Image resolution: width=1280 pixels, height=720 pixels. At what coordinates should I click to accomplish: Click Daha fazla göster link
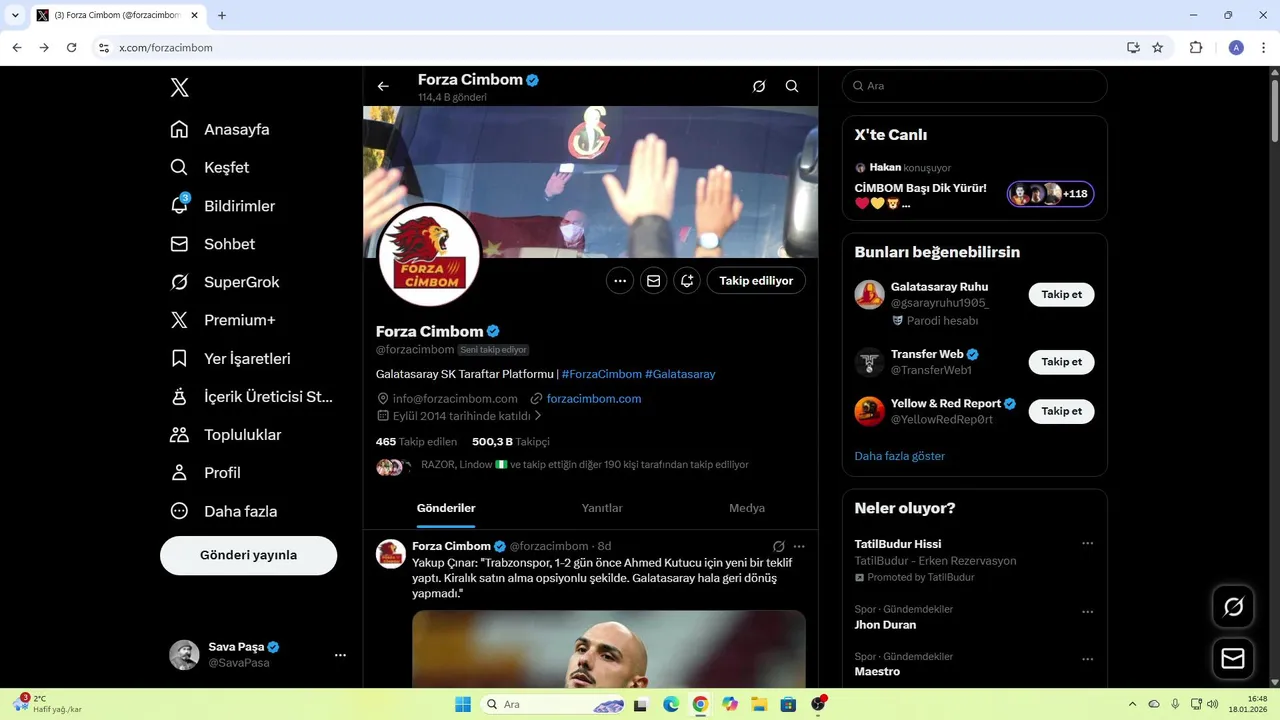pyautogui.click(x=900, y=456)
